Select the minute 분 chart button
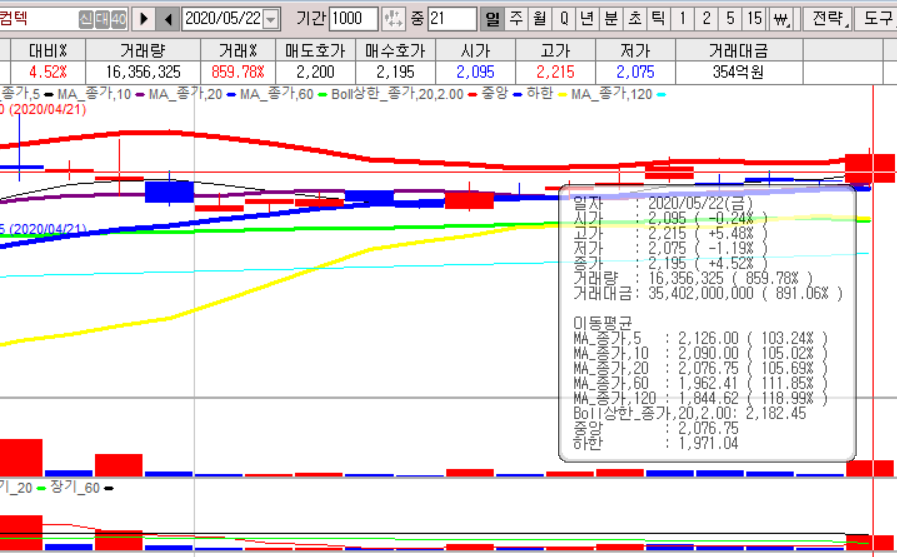The width and height of the screenshot is (897, 557). (x=611, y=19)
